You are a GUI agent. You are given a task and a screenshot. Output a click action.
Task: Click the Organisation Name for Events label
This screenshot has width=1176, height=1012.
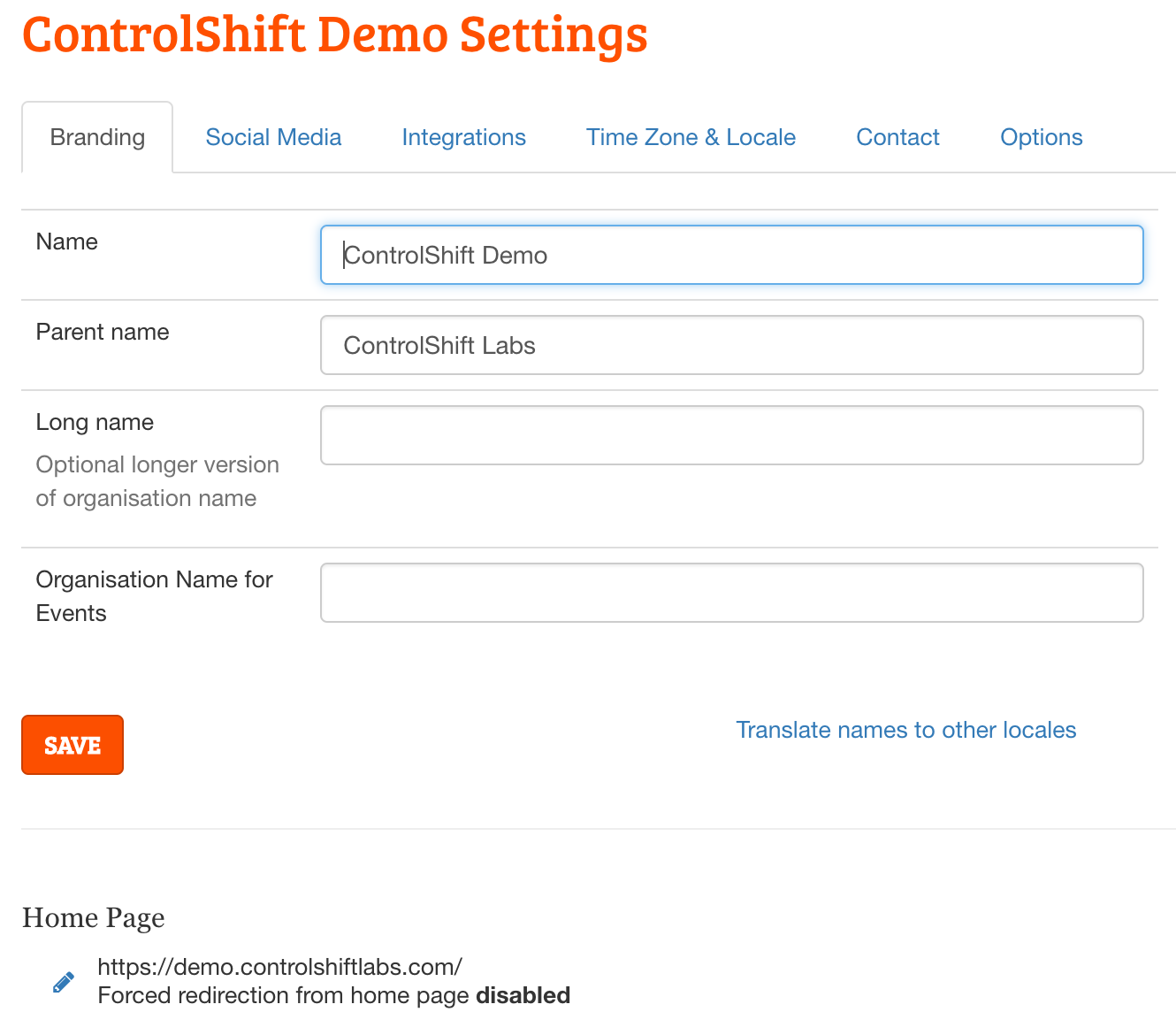point(154,596)
